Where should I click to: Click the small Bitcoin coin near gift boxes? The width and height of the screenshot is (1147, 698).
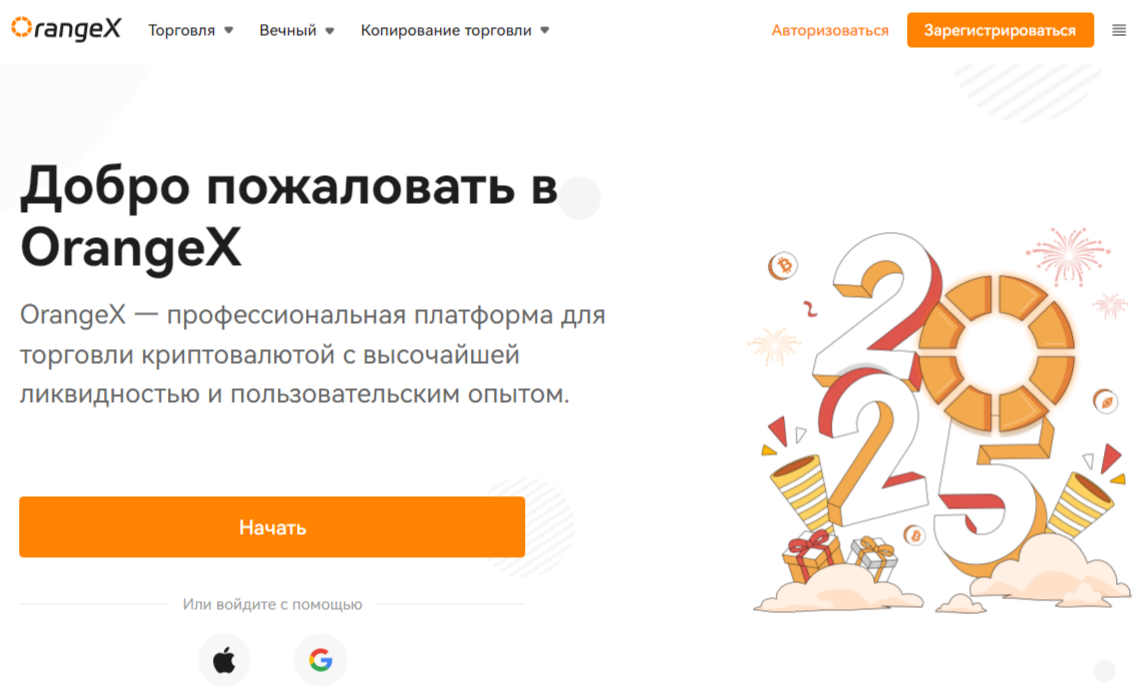pyautogui.click(x=914, y=536)
